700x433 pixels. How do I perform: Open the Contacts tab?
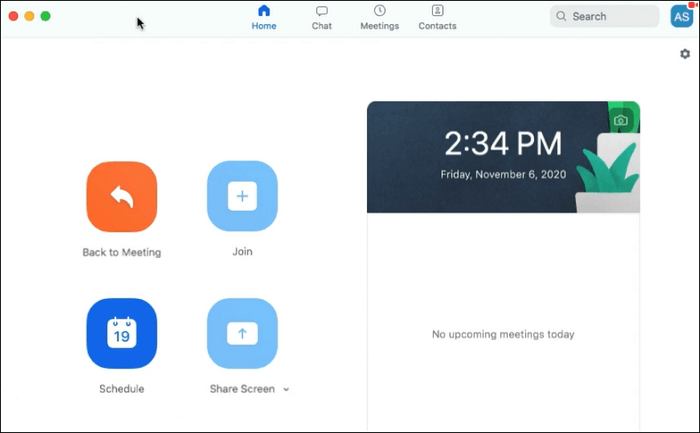(437, 17)
